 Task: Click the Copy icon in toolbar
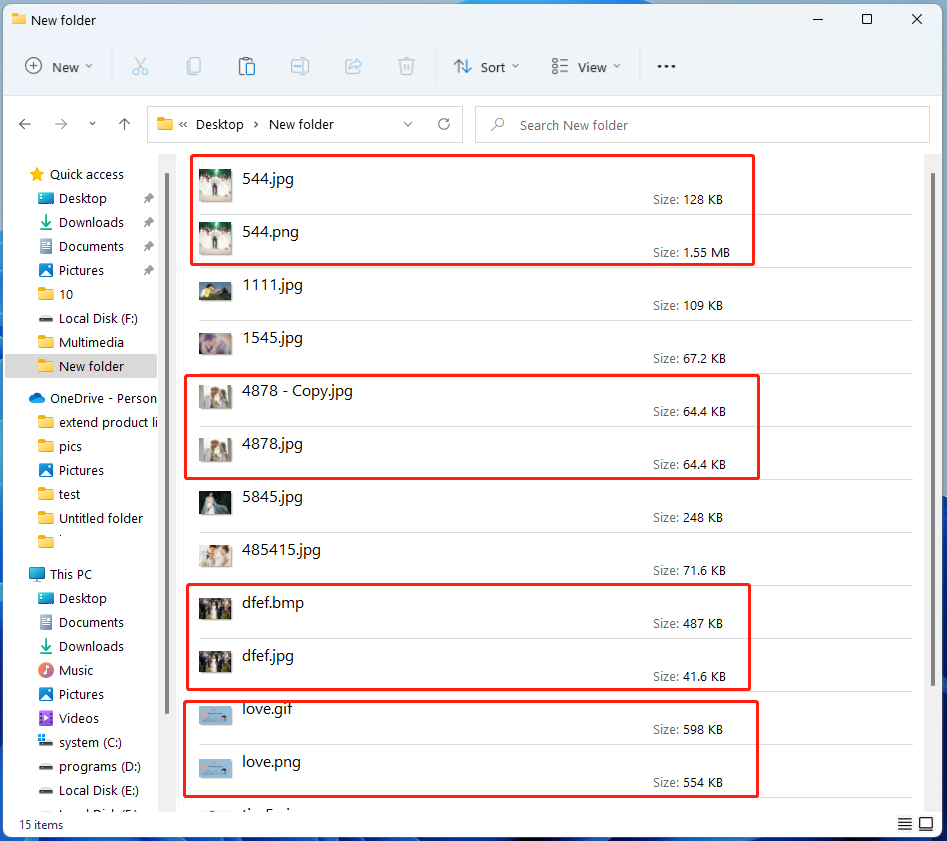point(193,67)
